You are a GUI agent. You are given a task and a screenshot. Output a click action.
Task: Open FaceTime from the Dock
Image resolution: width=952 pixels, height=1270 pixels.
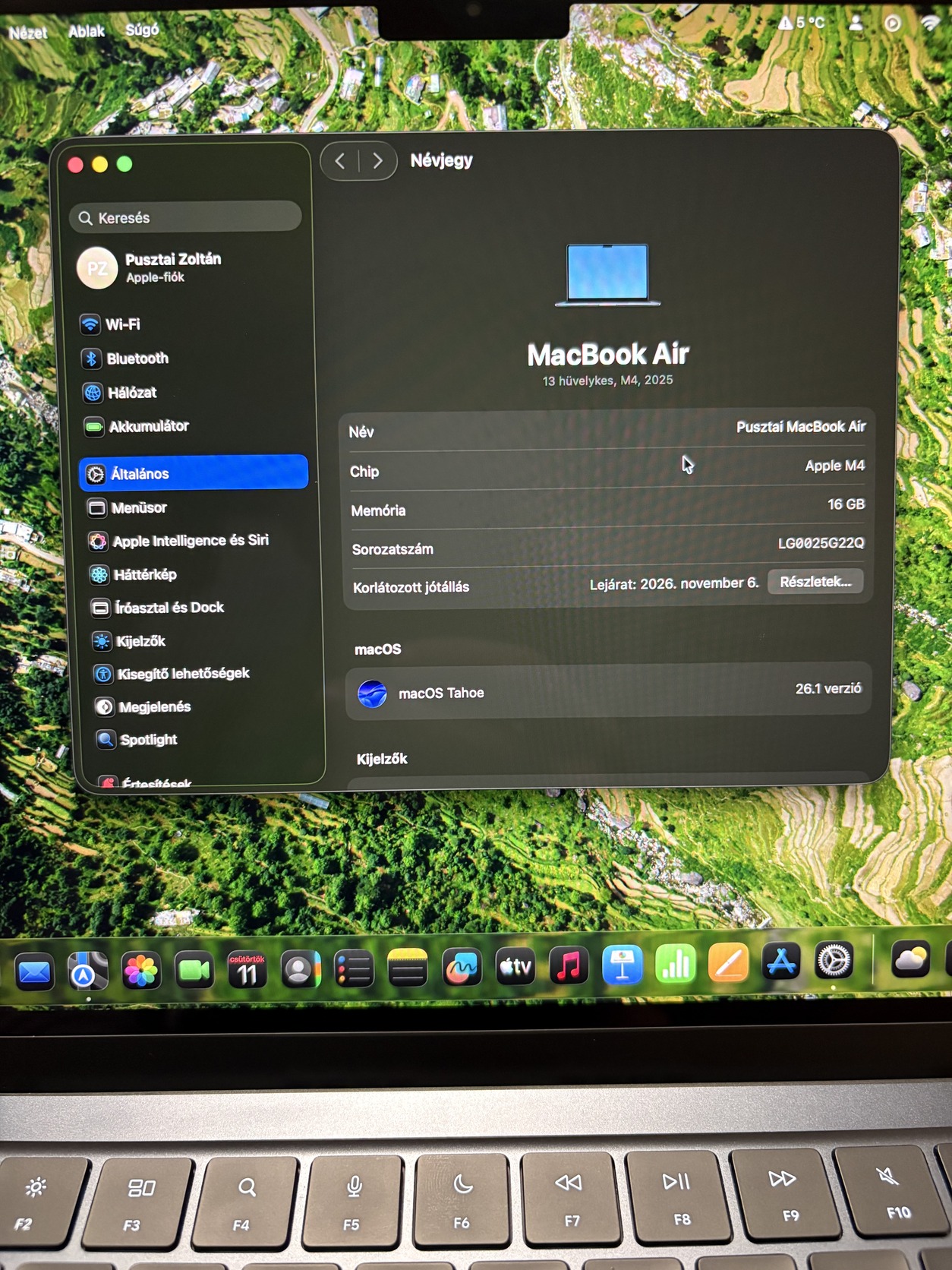(x=194, y=970)
